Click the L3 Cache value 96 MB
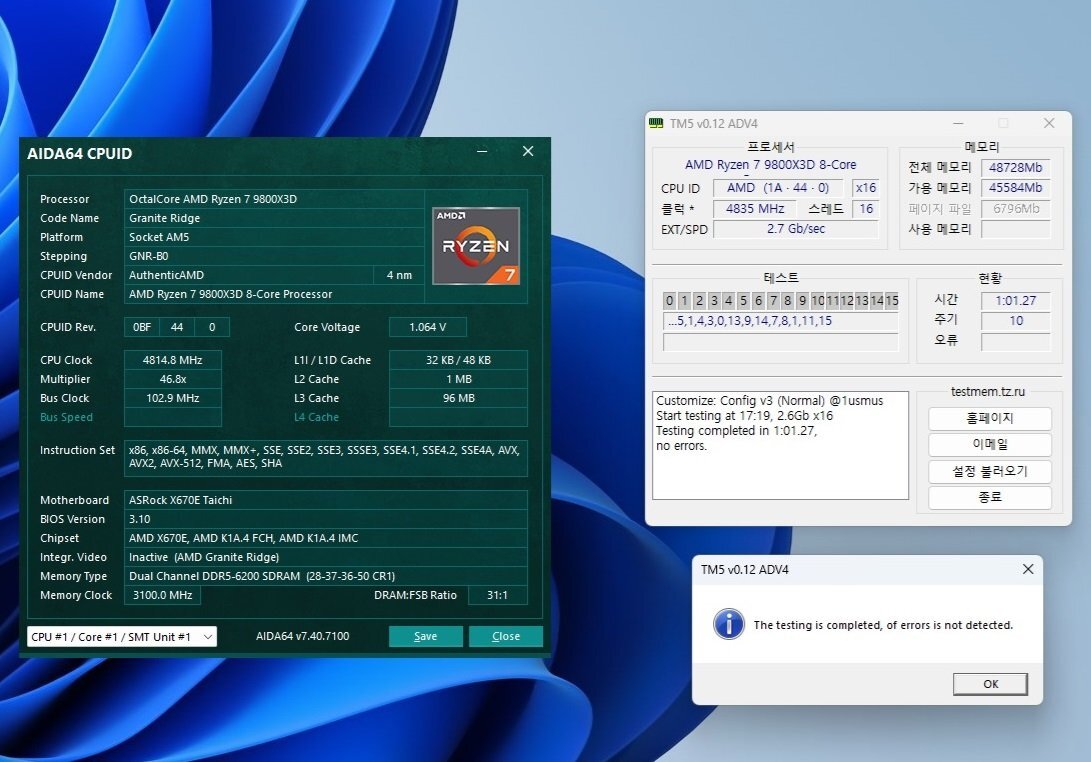The height and width of the screenshot is (762, 1091). click(458, 398)
